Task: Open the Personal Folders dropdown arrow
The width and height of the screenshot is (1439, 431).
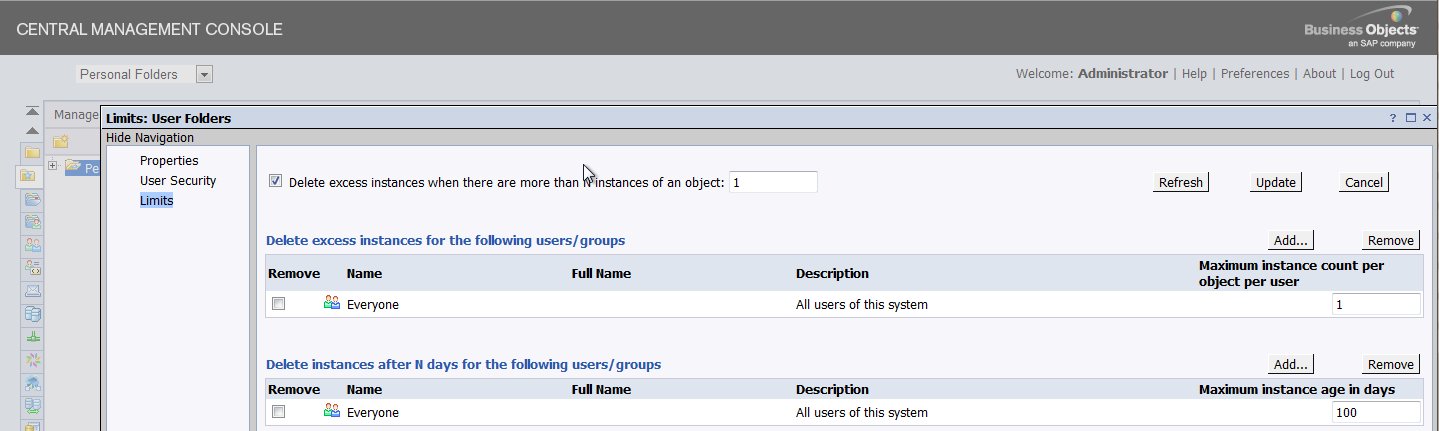Action: point(204,74)
